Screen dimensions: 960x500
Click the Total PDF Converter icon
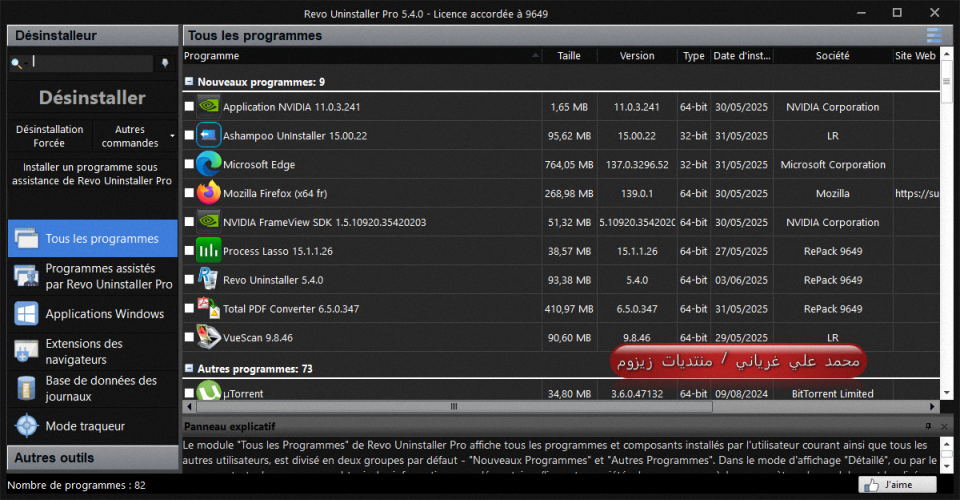tap(209, 308)
